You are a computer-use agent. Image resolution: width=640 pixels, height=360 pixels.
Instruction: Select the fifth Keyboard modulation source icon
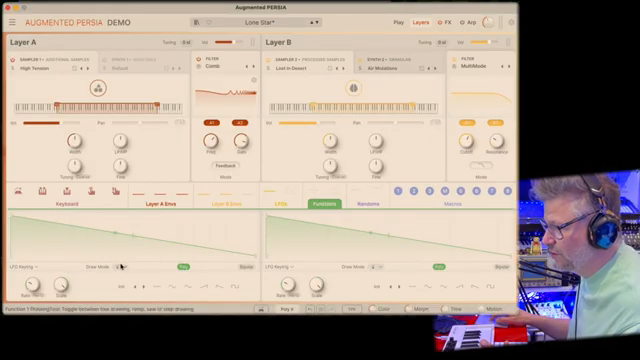(116, 191)
